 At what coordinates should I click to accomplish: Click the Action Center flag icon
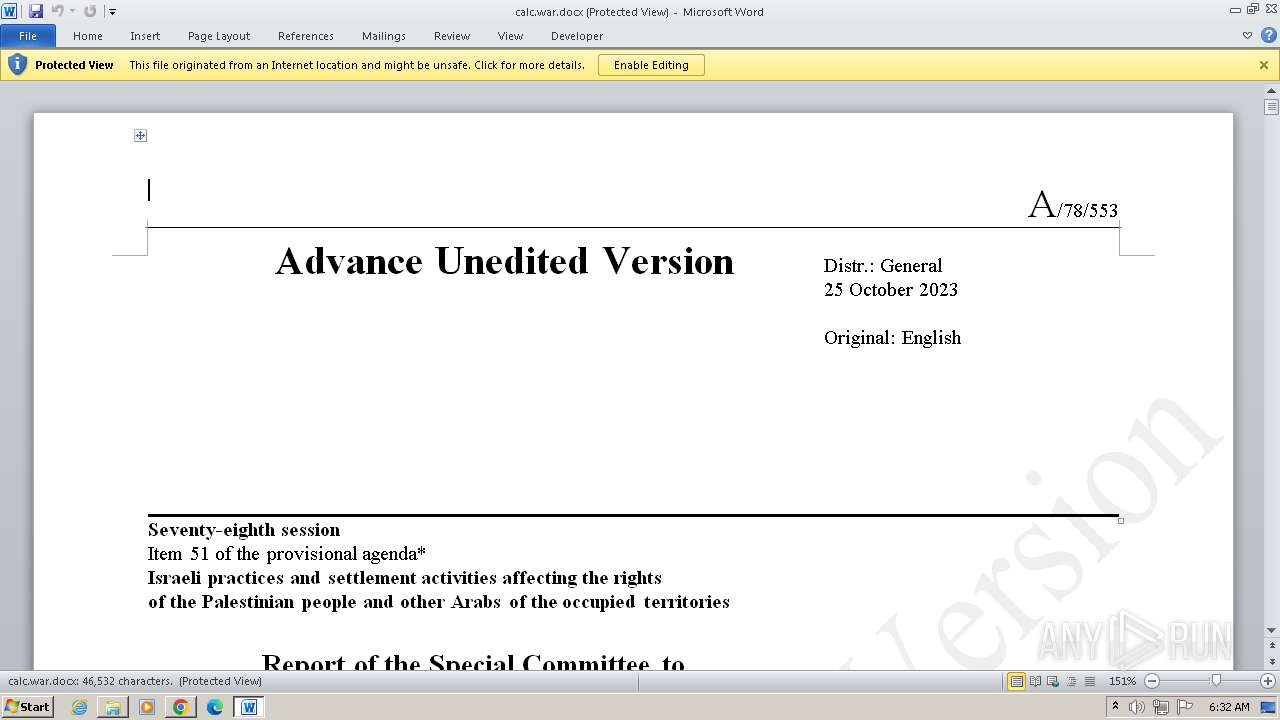coord(1183,707)
